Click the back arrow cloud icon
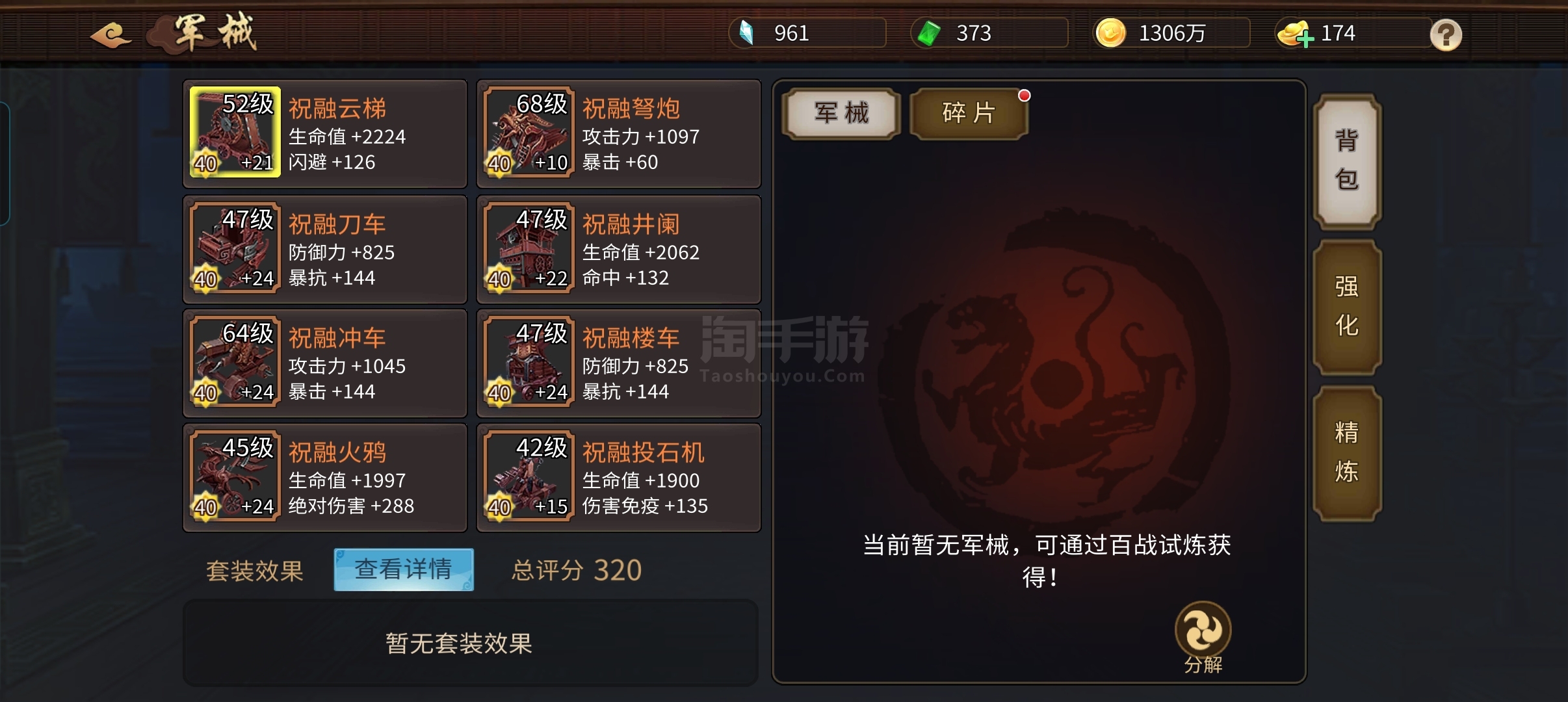This screenshot has width=1568, height=702. [x=111, y=34]
